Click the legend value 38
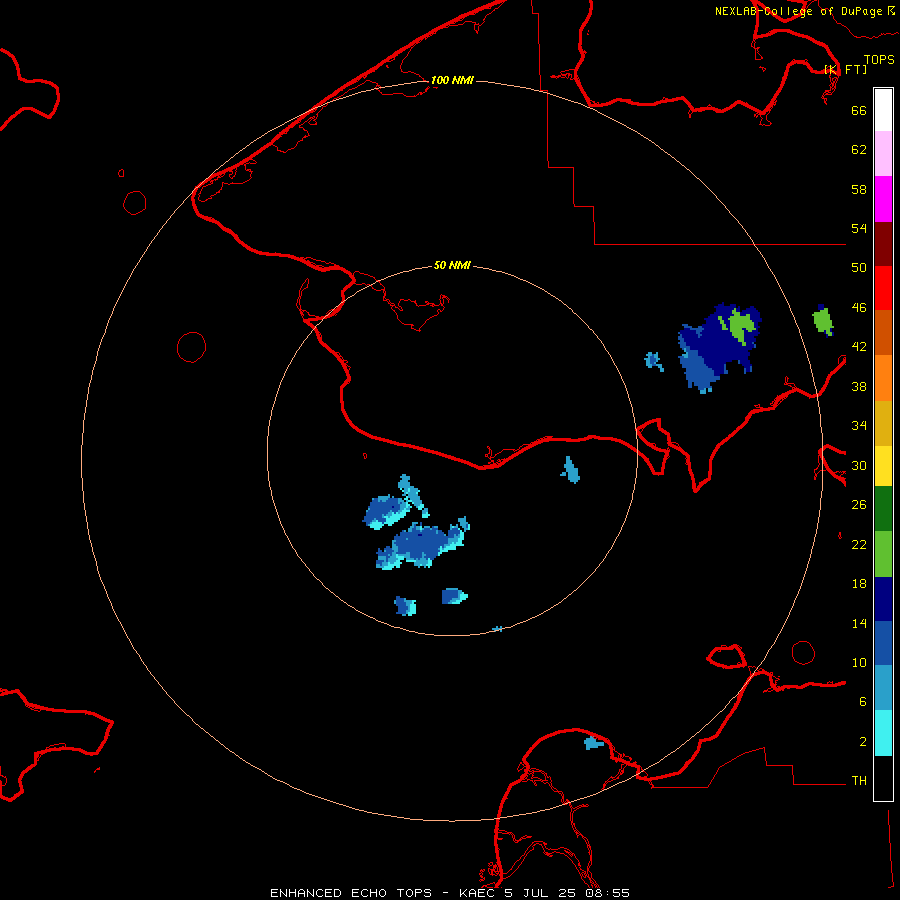This screenshot has height=900, width=900. [859, 386]
